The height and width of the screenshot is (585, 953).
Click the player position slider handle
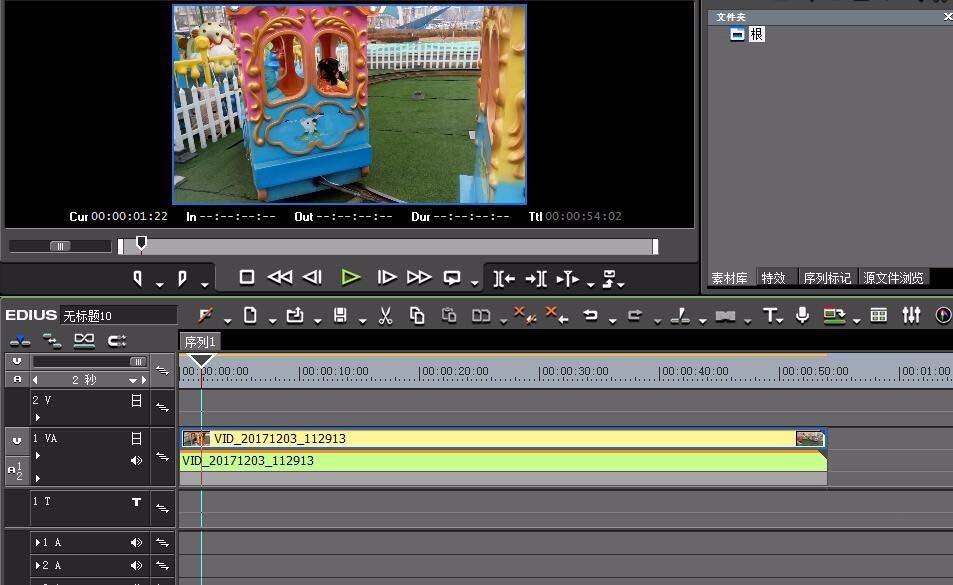click(x=141, y=244)
